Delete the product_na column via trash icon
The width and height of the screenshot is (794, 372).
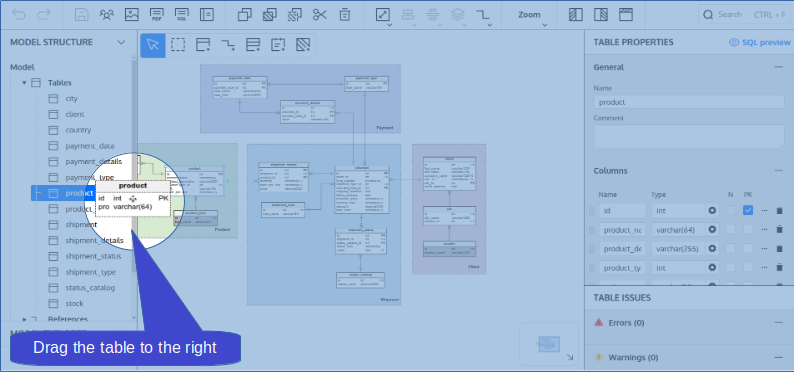(x=779, y=230)
